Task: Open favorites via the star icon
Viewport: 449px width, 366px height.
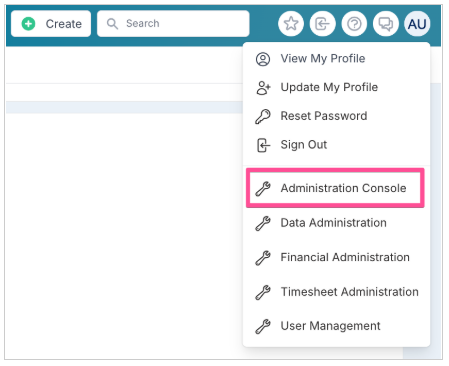Action: [x=291, y=24]
